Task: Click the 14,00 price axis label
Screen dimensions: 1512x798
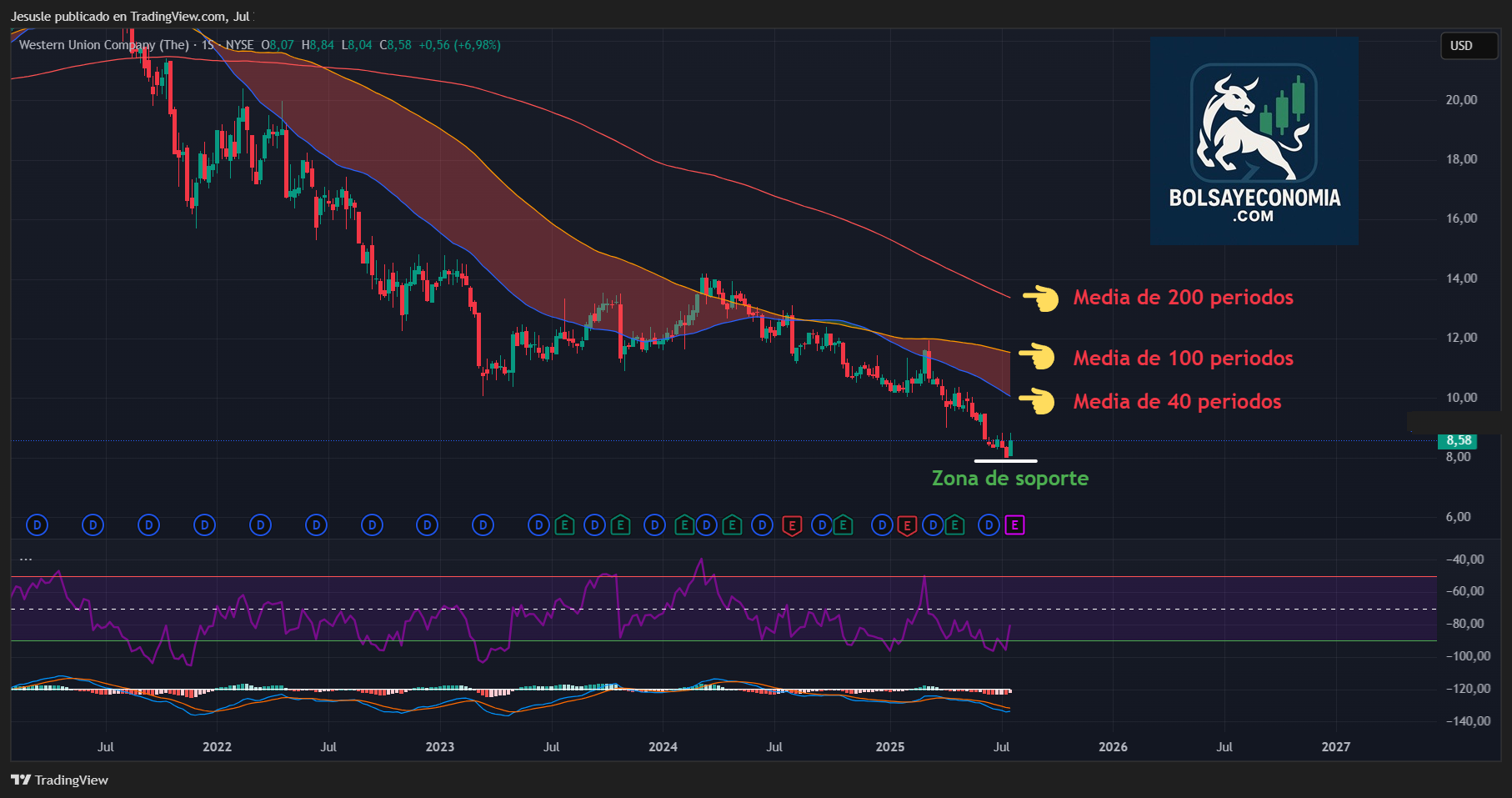Action: pos(1461,279)
